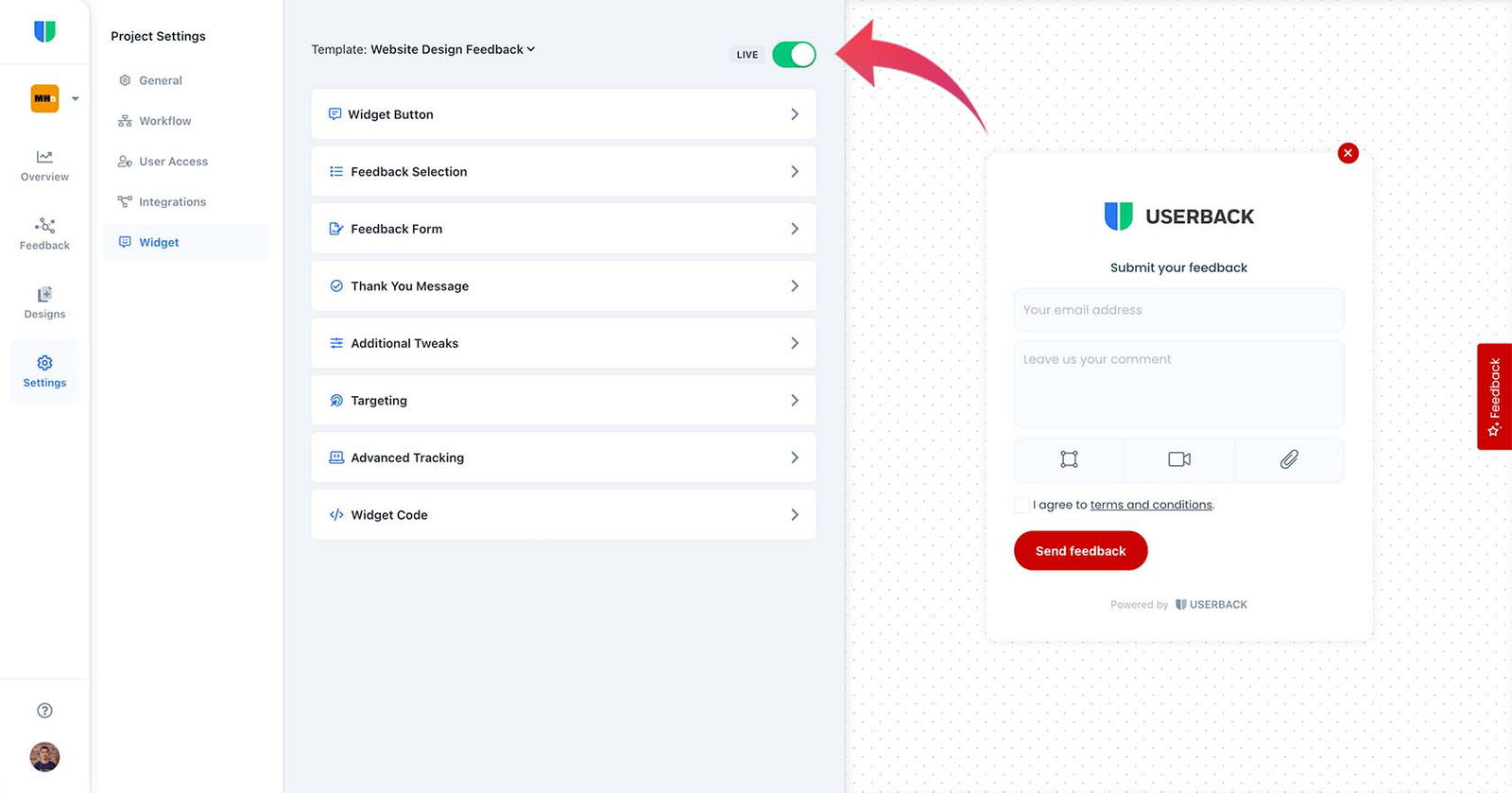Click the user profile avatar

coord(44,757)
